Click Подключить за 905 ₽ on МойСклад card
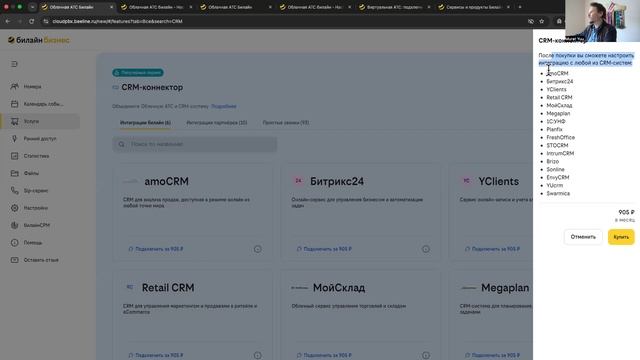The width and height of the screenshot is (640, 360). pos(324,356)
